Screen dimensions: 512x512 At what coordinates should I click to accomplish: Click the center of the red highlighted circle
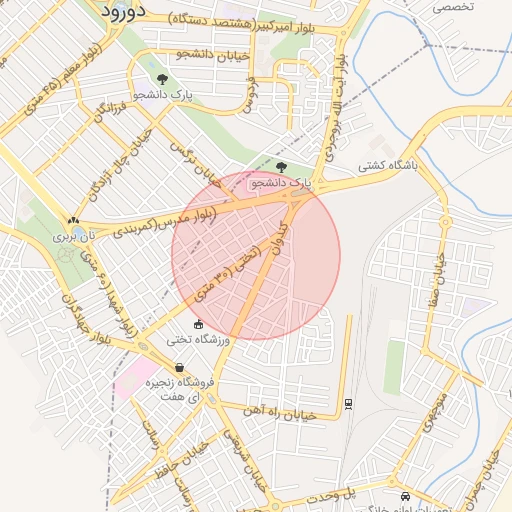256,256
